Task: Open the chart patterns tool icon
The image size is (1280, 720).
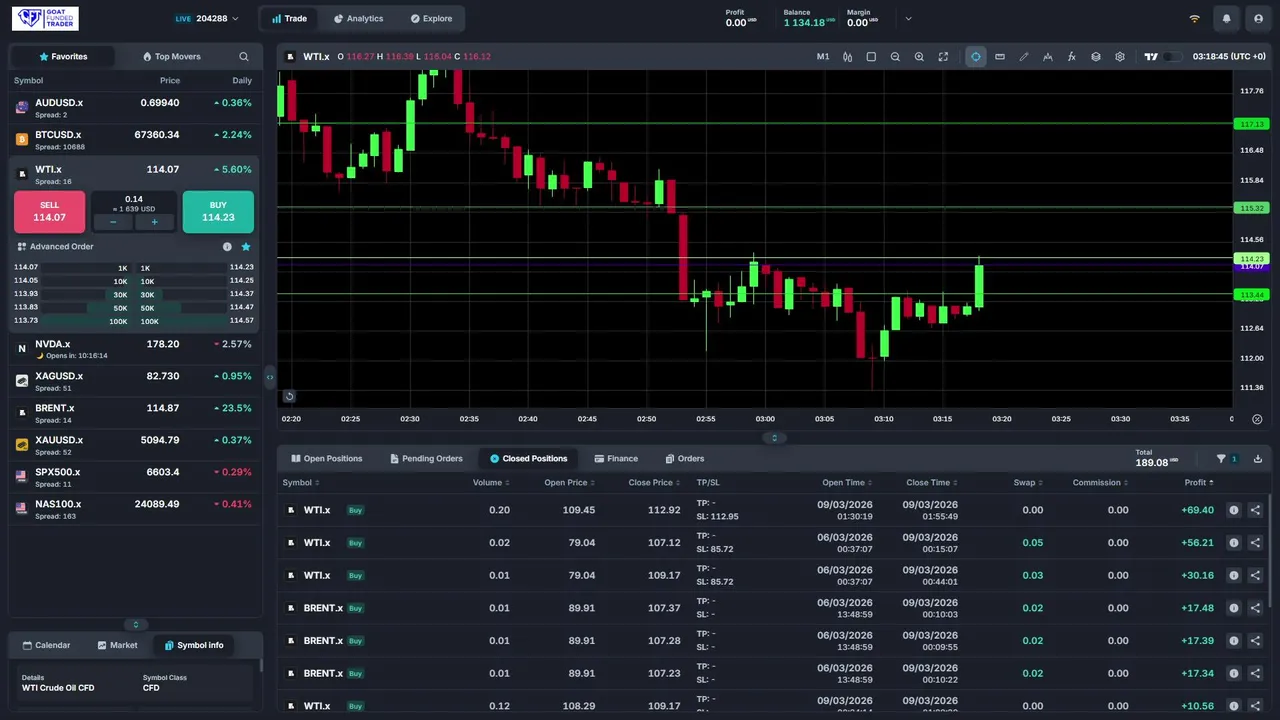Action: click(x=1048, y=57)
